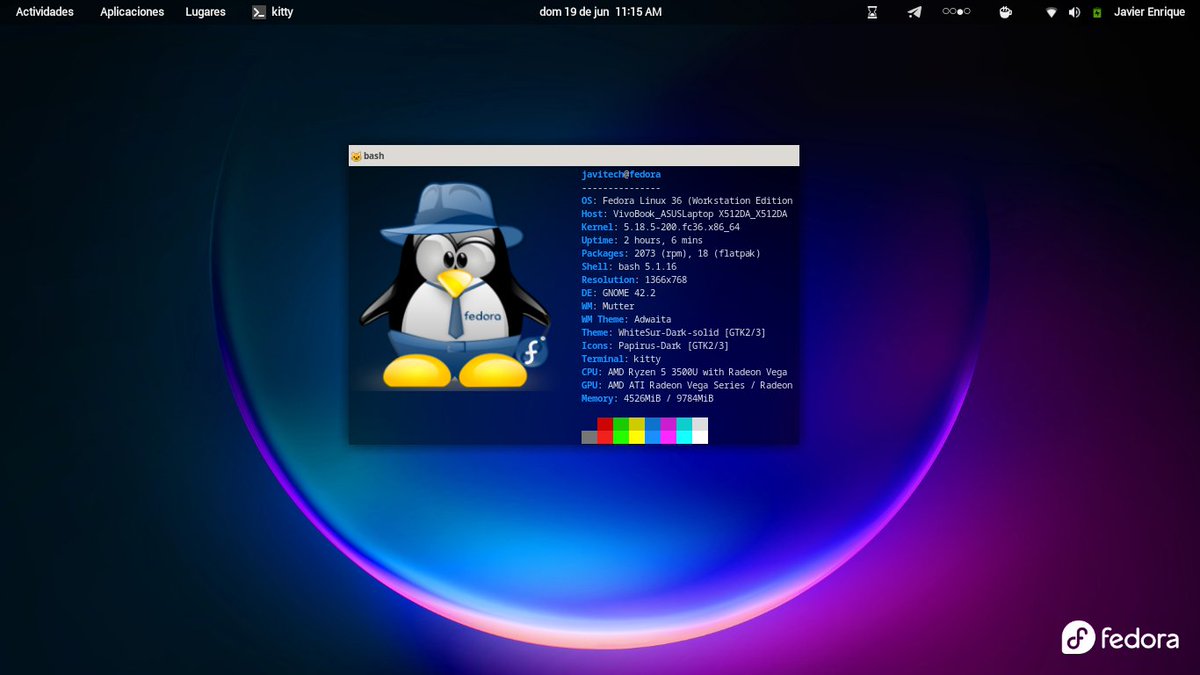Click the battery status icon
Screen dimensions: 1200x675
click(1097, 12)
